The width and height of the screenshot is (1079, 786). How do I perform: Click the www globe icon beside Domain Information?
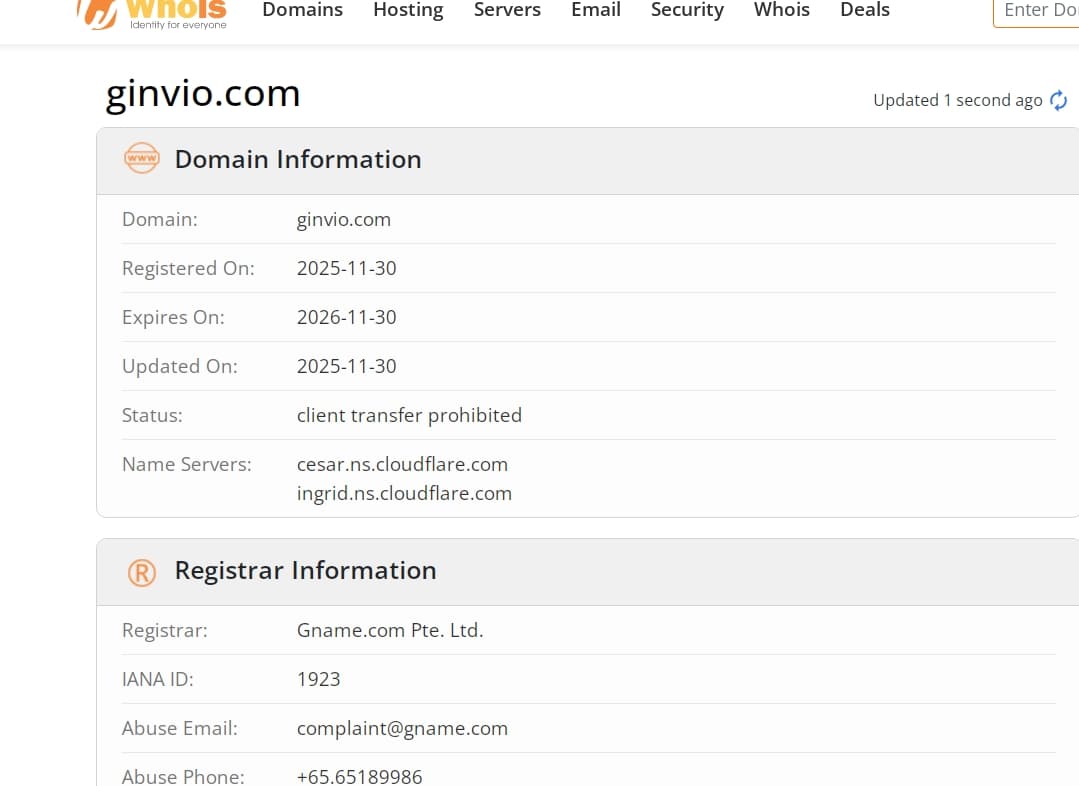pyautogui.click(x=142, y=158)
